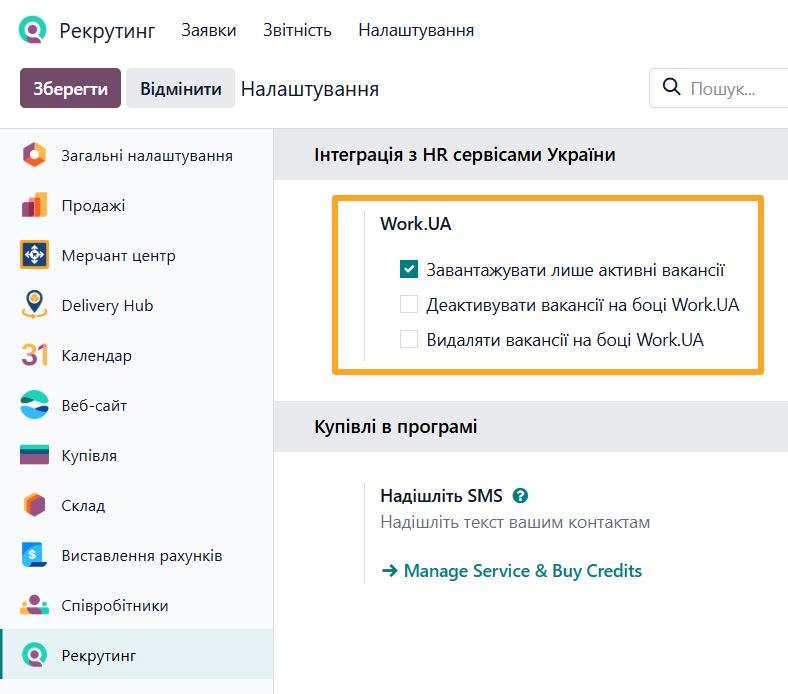The width and height of the screenshot is (788, 694).
Task: Click the Купівлі в програмі section header
Action: pos(396,427)
